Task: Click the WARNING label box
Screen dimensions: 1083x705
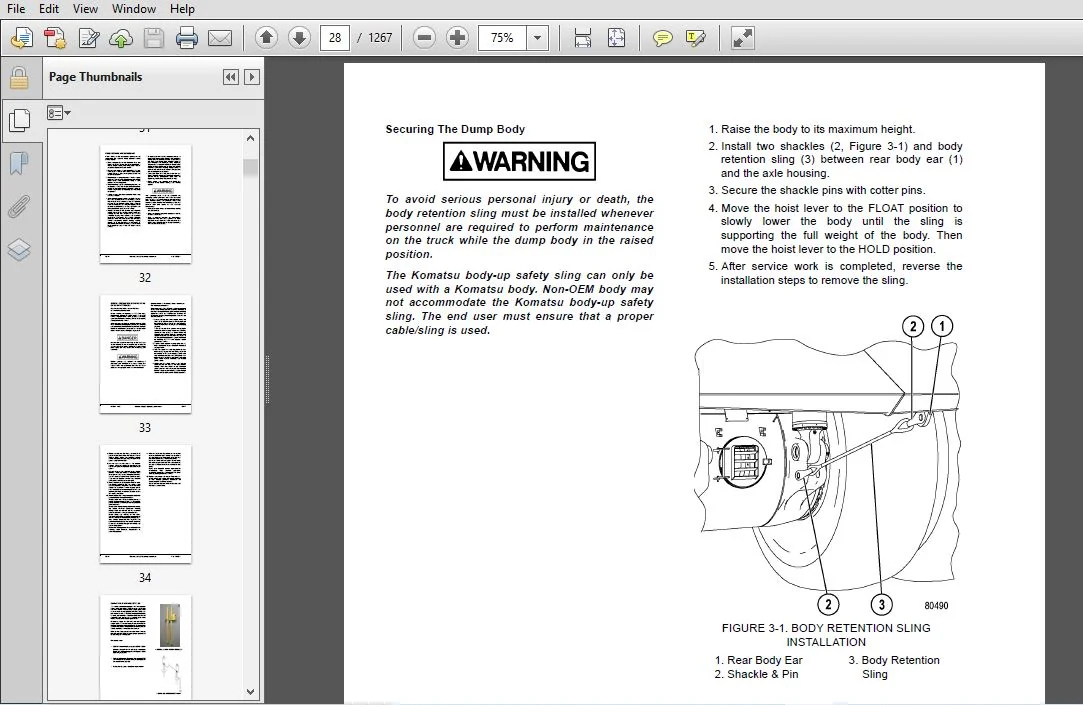Action: tap(519, 161)
